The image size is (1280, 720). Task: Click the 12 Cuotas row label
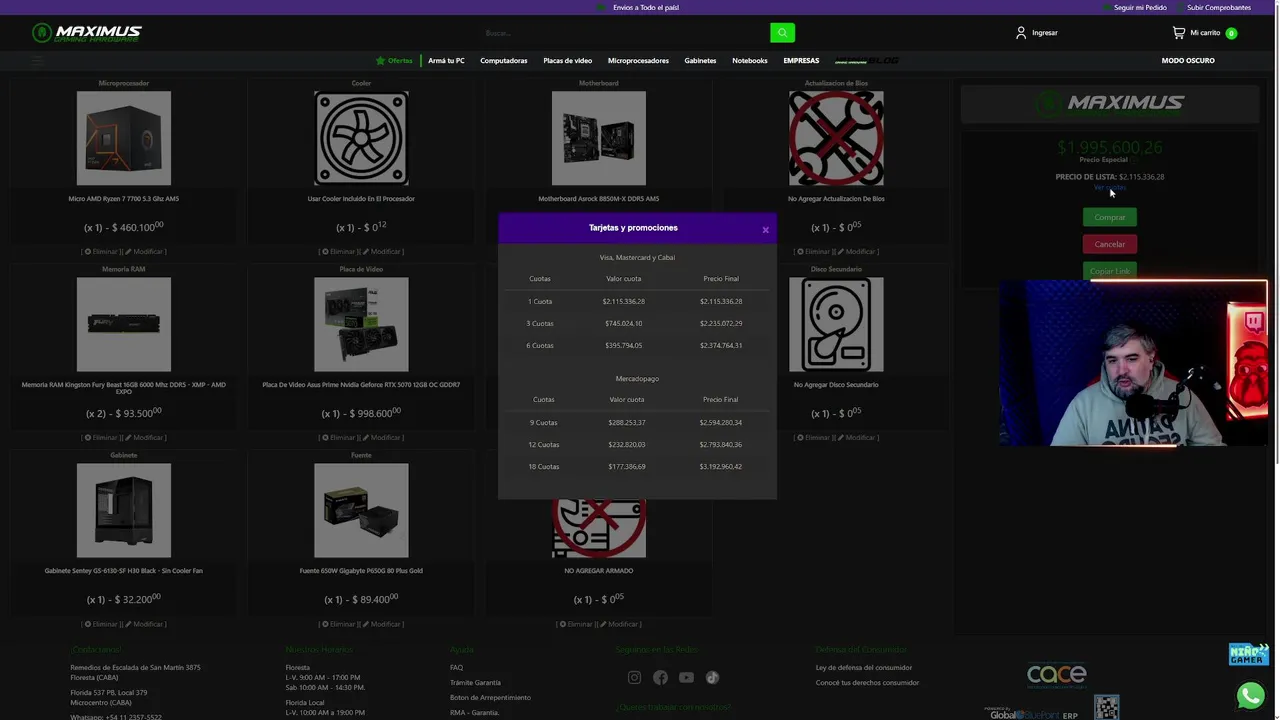[x=544, y=445]
